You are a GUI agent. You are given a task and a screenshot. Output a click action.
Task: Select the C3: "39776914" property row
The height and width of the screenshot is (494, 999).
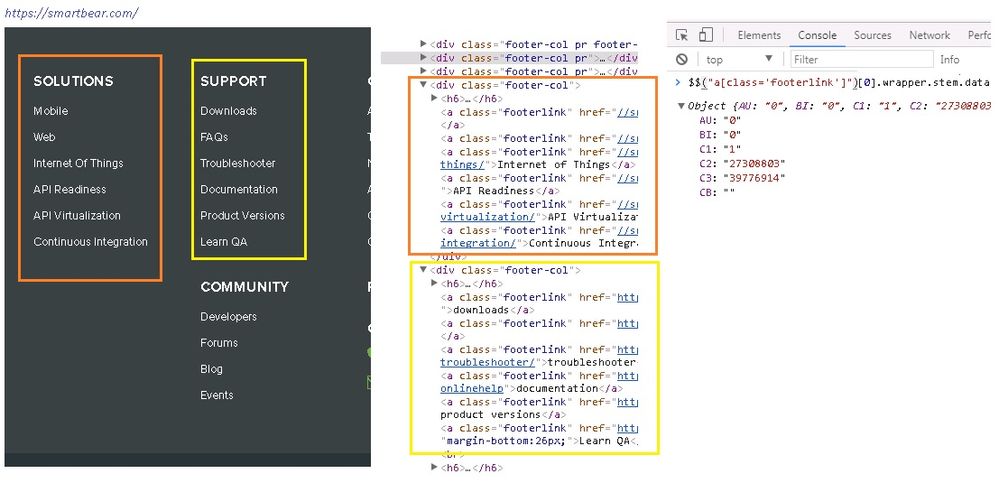click(x=742, y=178)
